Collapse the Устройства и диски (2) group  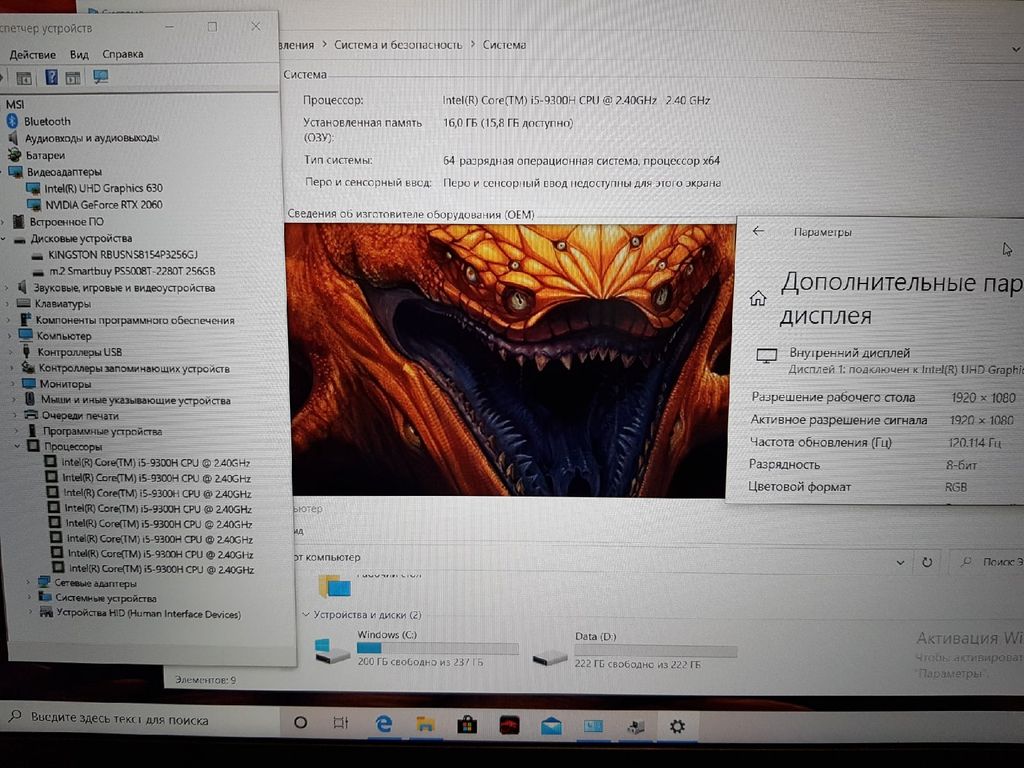coord(306,615)
